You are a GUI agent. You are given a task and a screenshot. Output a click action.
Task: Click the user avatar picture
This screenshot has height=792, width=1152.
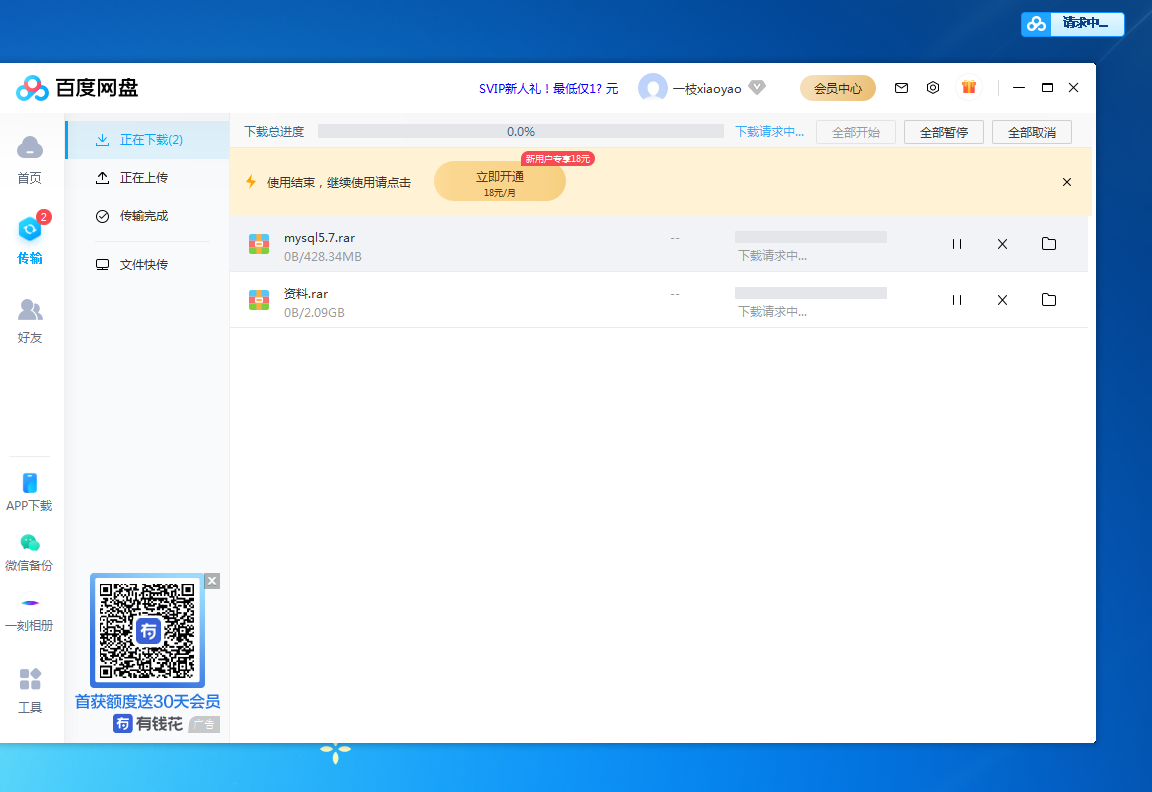pyautogui.click(x=652, y=88)
